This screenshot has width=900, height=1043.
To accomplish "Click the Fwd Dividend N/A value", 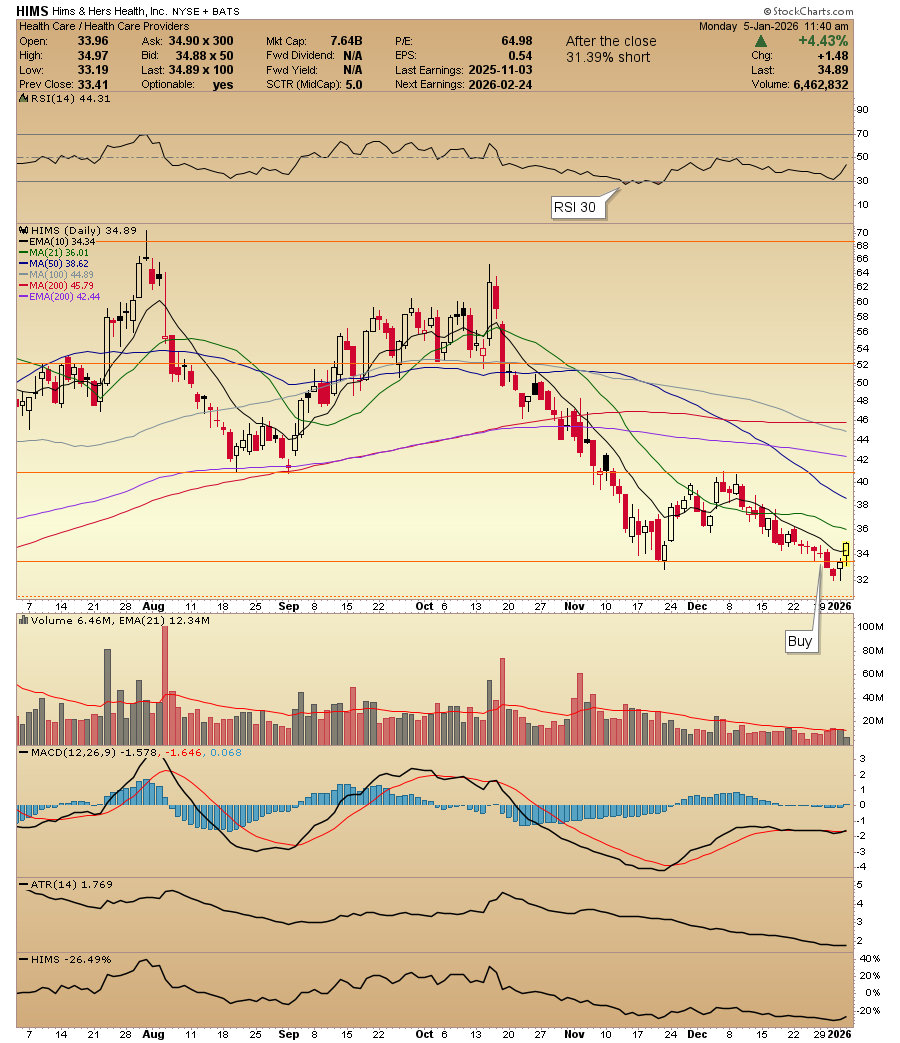I will click(x=353, y=56).
